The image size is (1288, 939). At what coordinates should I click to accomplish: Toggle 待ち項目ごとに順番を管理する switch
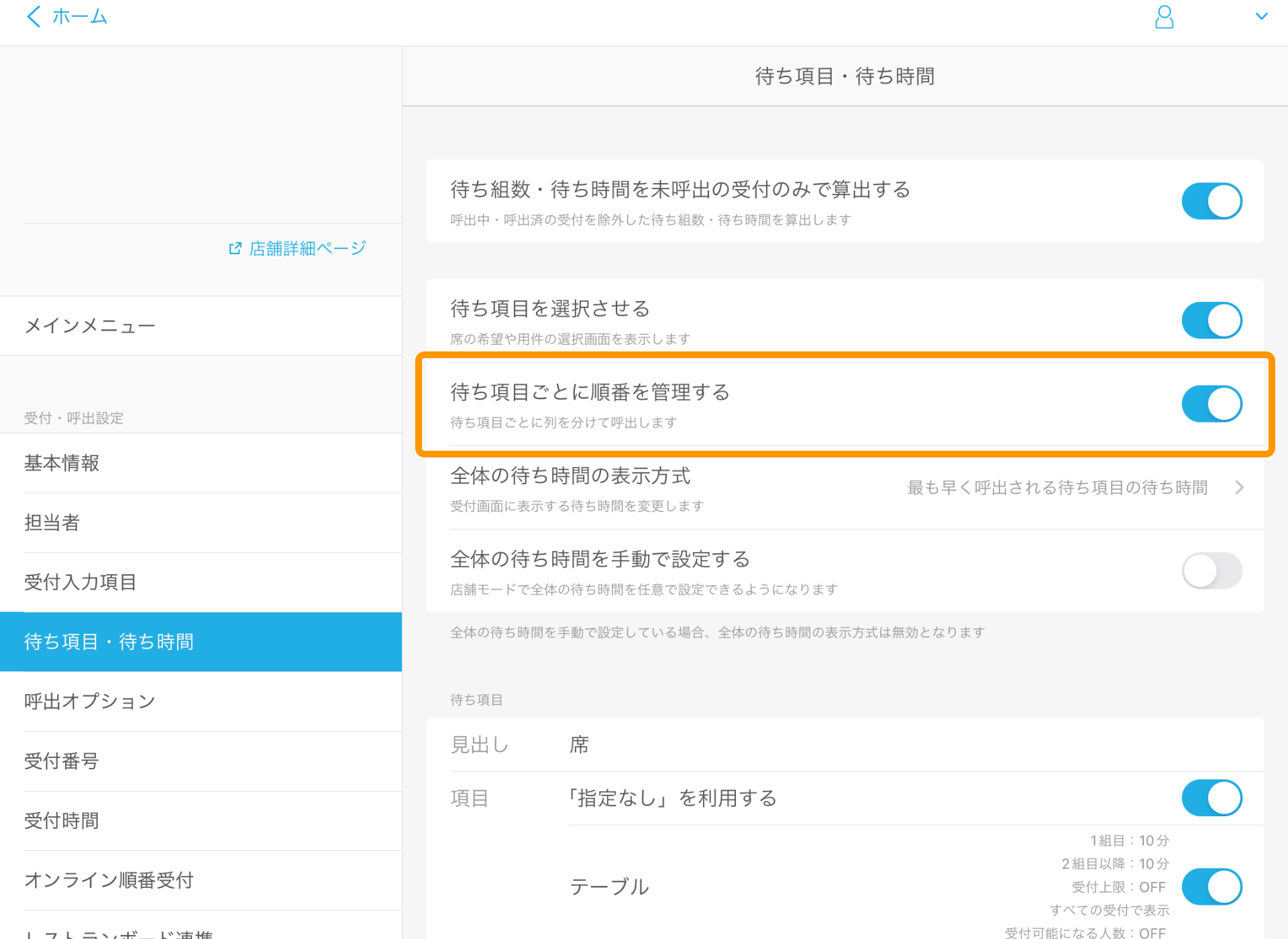click(x=1212, y=404)
